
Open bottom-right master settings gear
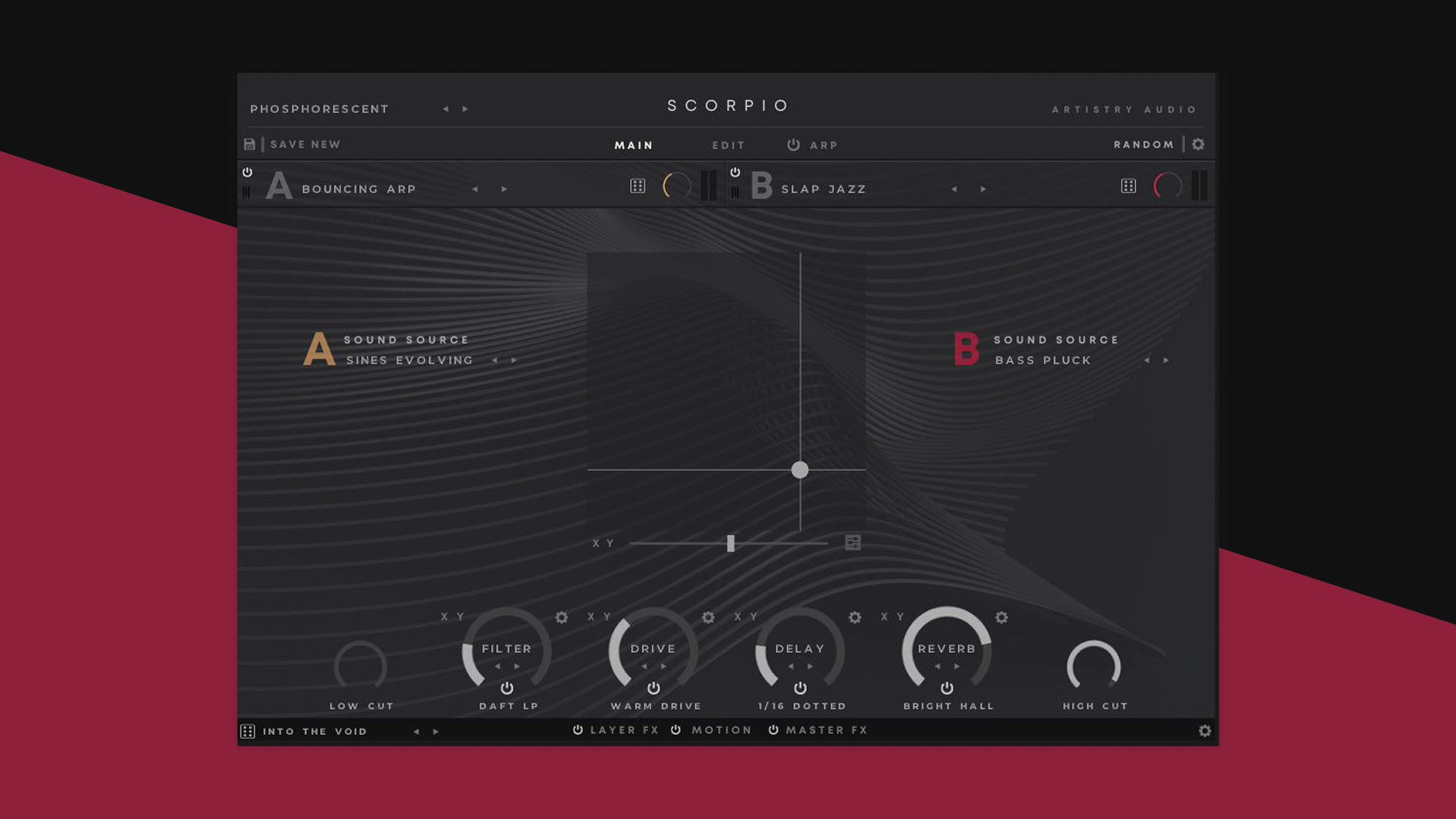(x=1205, y=731)
